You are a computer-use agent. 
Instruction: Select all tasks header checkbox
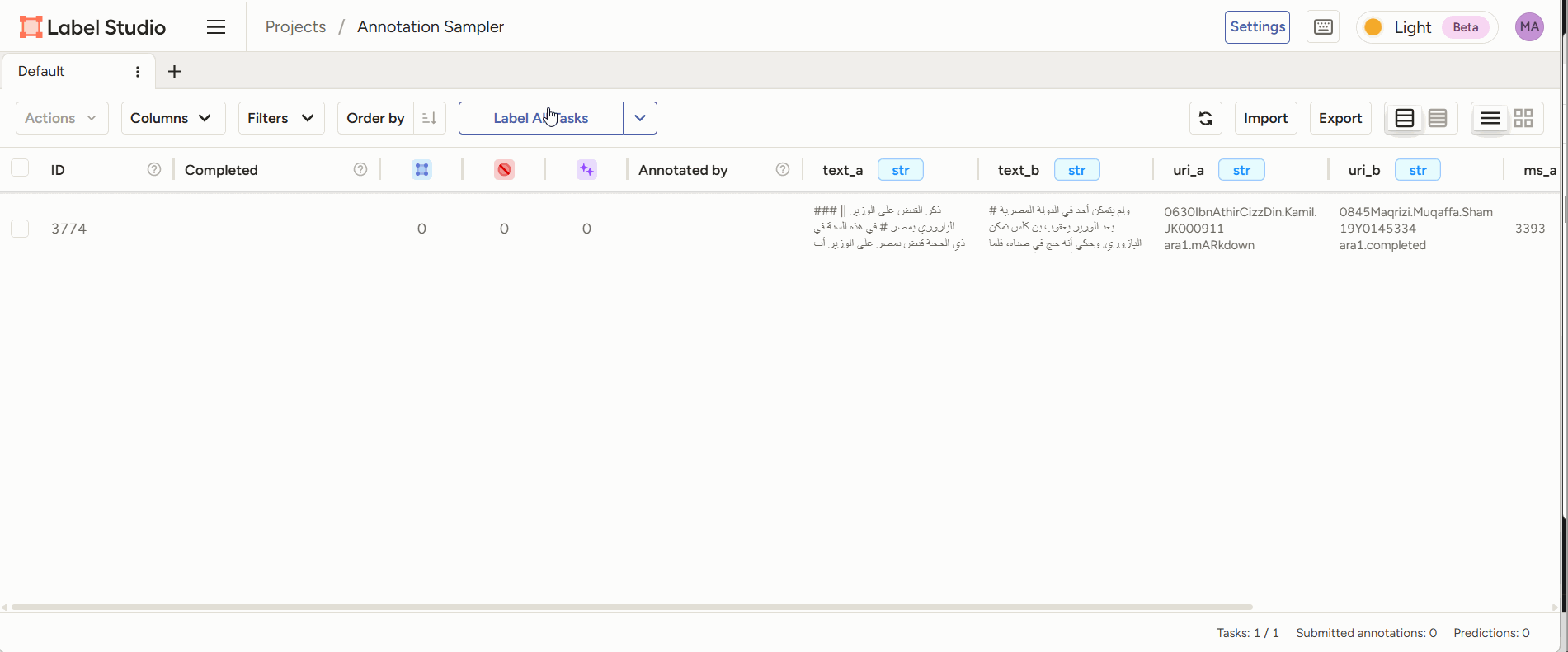coord(20,168)
